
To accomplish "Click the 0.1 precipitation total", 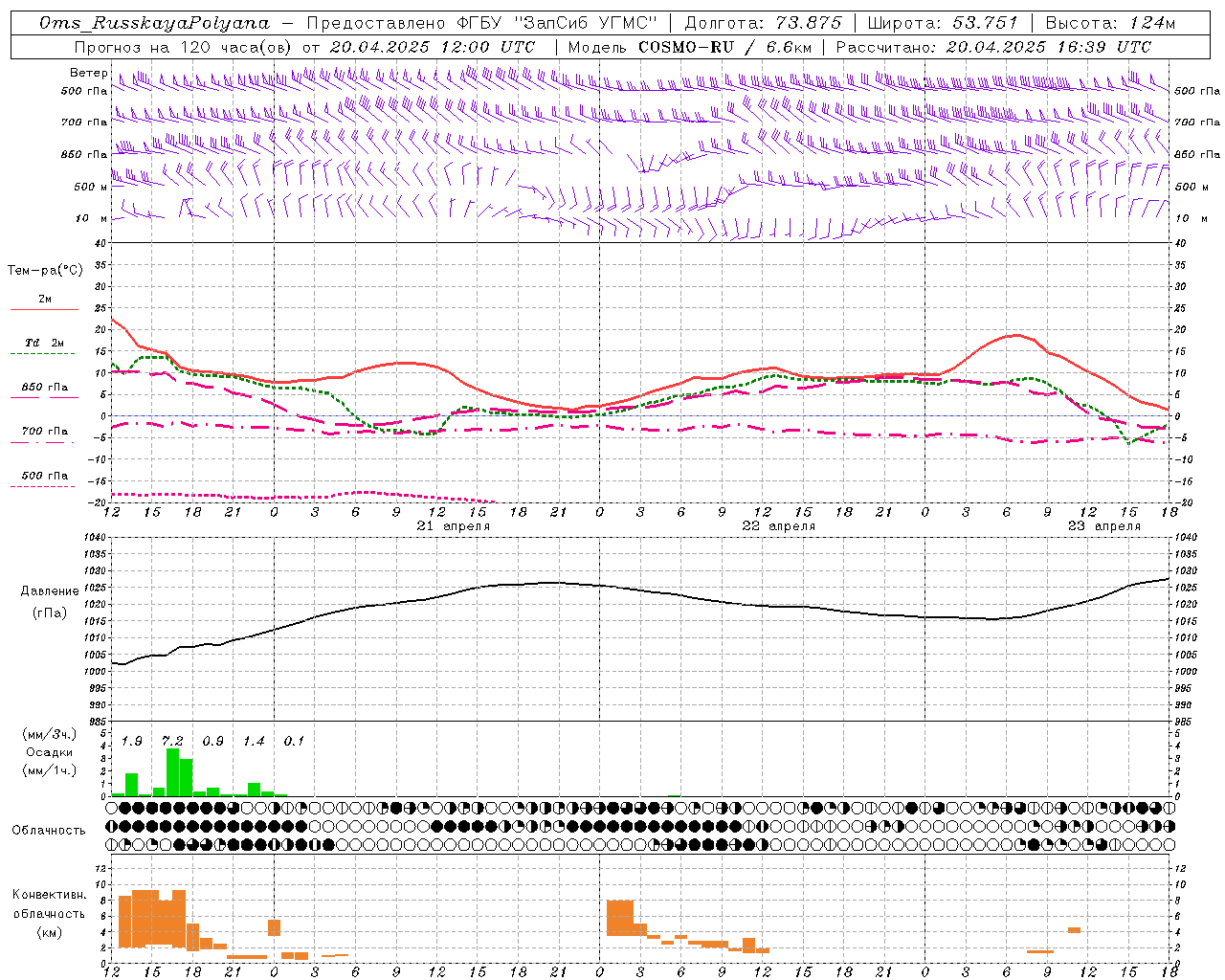I will [x=294, y=741].
